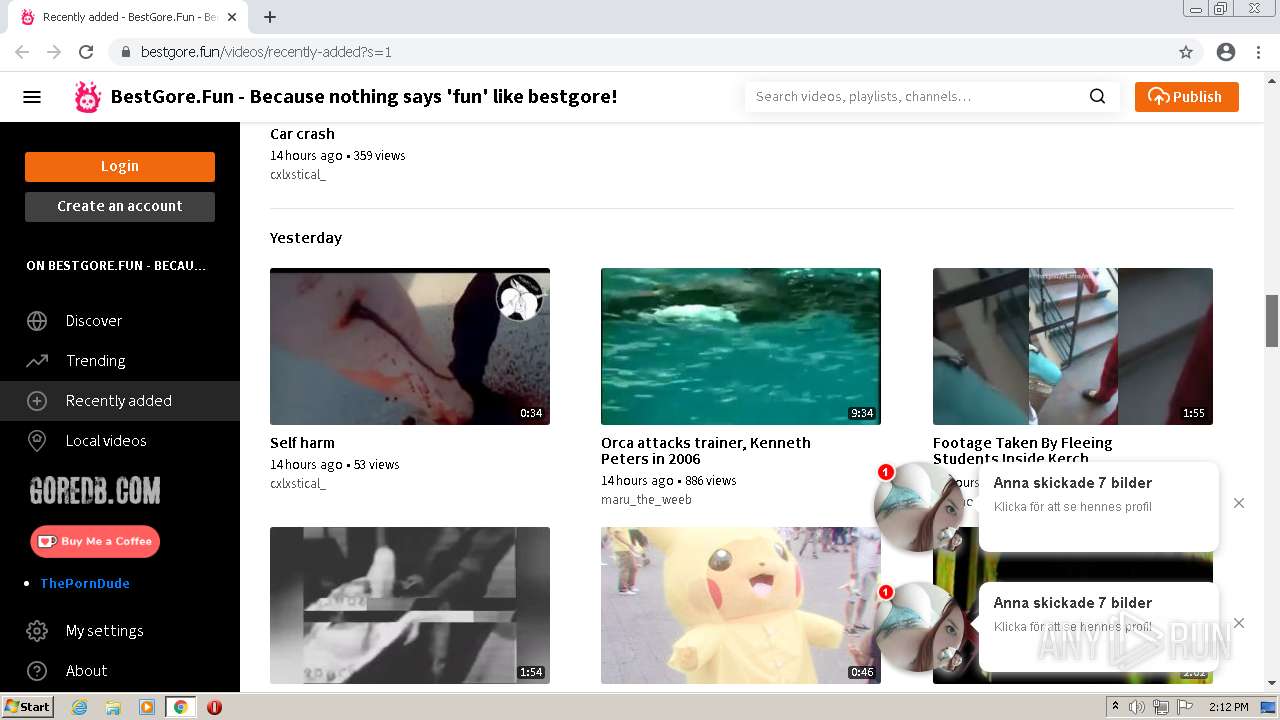
Task: Click the Chrome taskbar icon
Action: [x=181, y=707]
